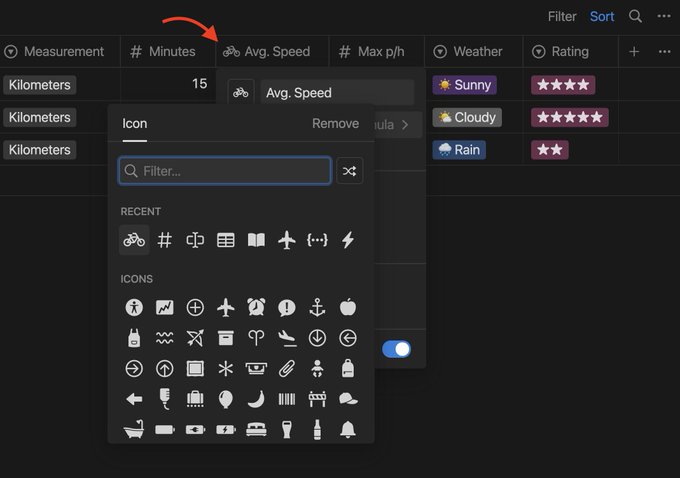This screenshot has width=680, height=478.
Task: Pick the airplane landing icon
Action: coord(287,338)
